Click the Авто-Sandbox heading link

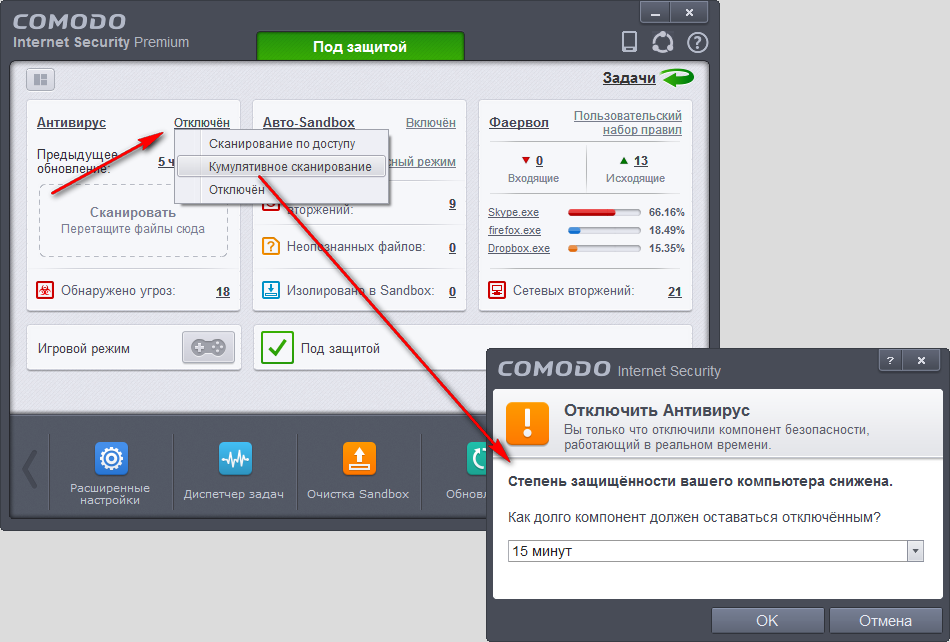[x=308, y=122]
